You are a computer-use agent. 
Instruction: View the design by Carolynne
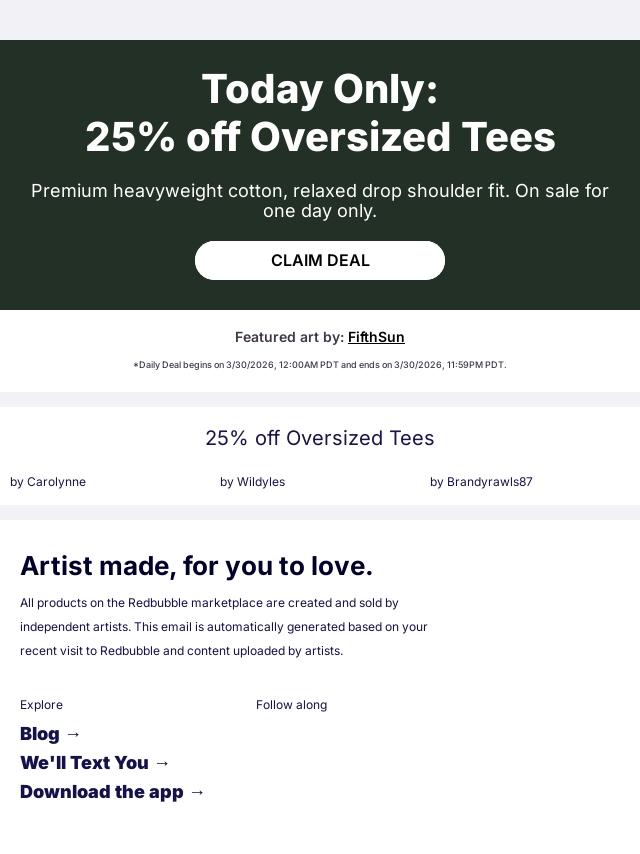48,482
